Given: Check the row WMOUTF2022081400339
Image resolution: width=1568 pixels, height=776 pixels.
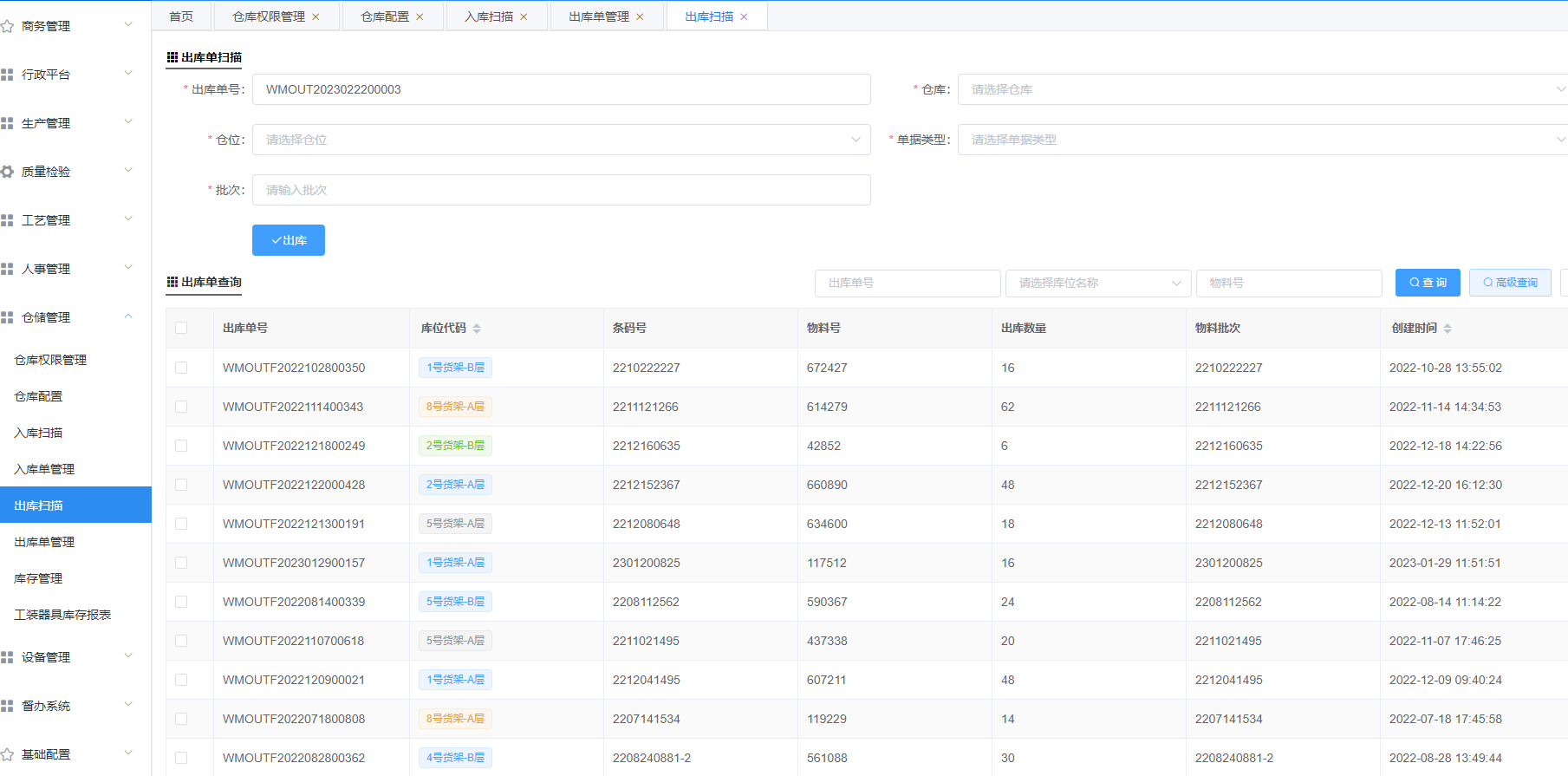Looking at the screenshot, I should (181, 602).
